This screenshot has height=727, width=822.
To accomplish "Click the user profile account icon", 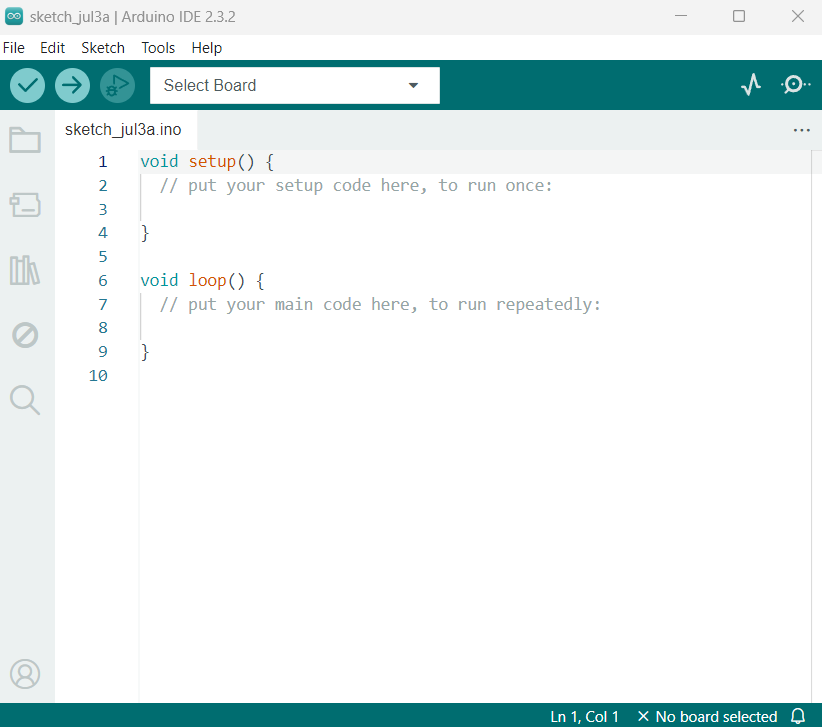I will click(25, 674).
